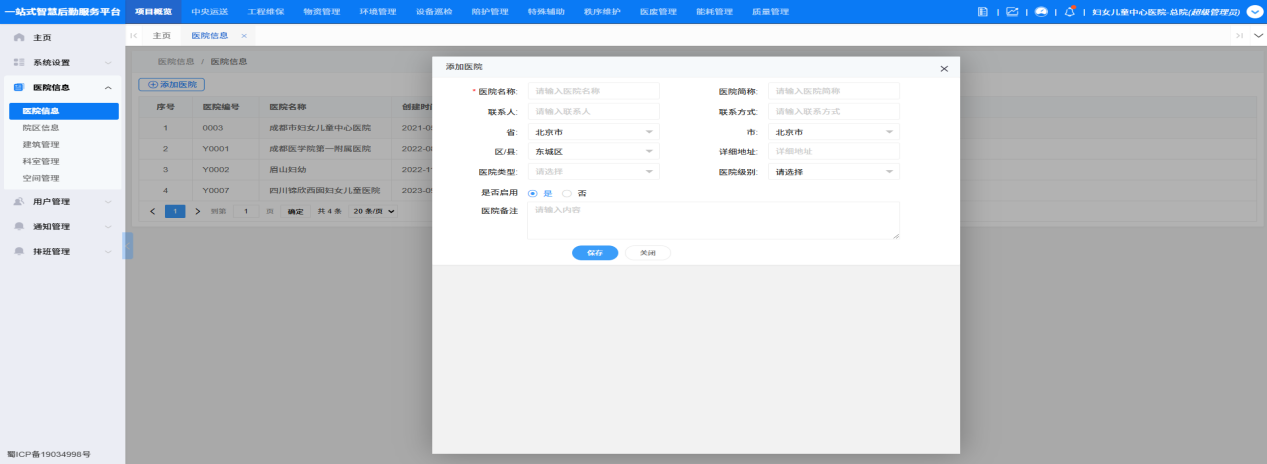The width and height of the screenshot is (1267, 464).
Task: Expand the 用户管理 sidebar menu
Action: pyautogui.click(x=108, y=201)
